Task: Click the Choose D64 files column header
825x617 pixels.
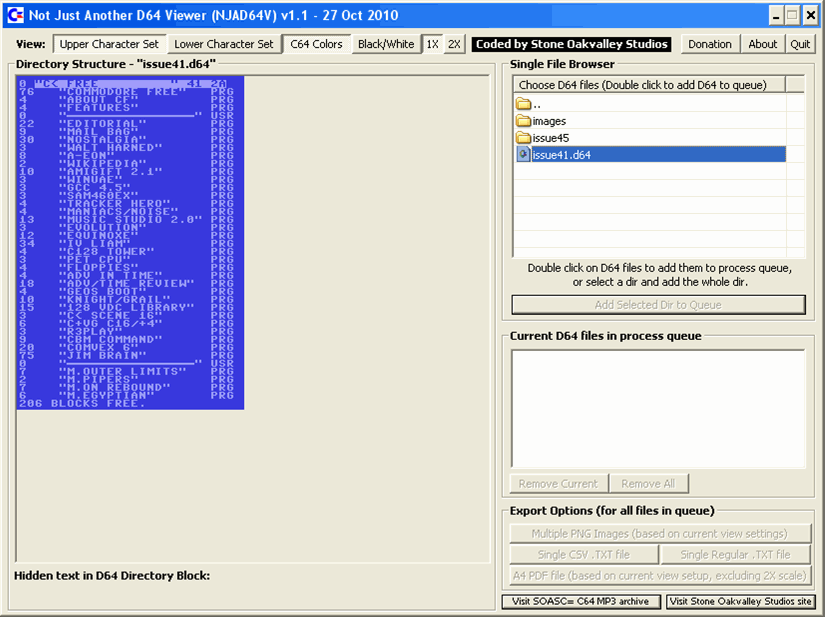Action: pos(649,85)
